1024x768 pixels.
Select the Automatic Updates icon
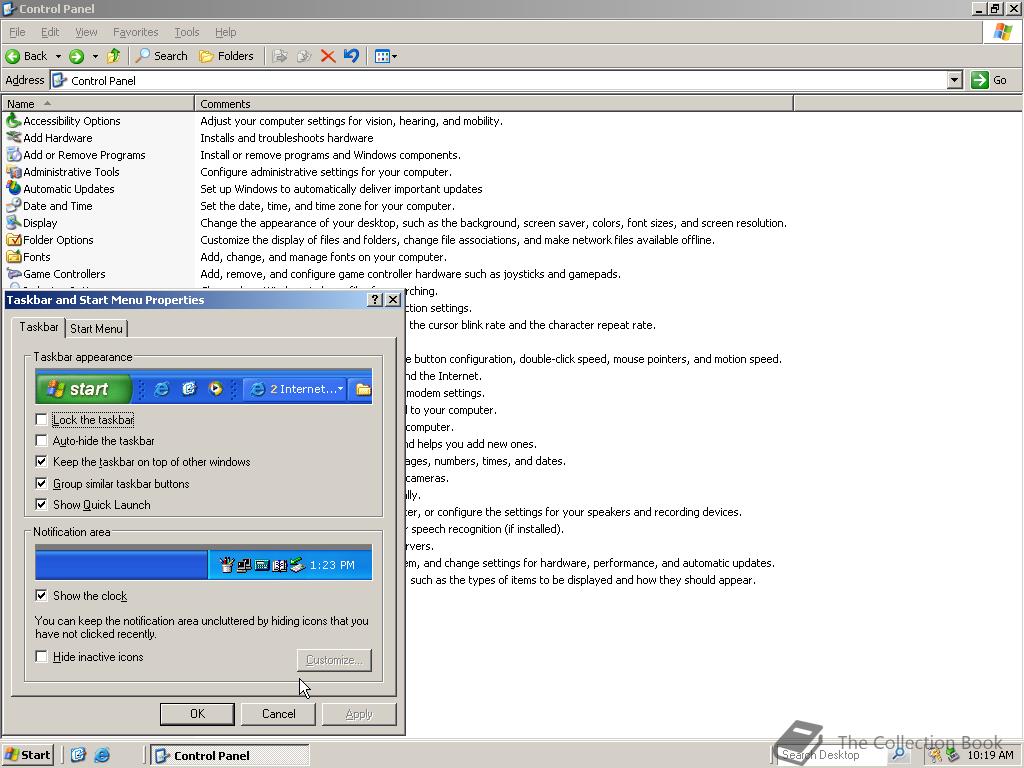14,189
